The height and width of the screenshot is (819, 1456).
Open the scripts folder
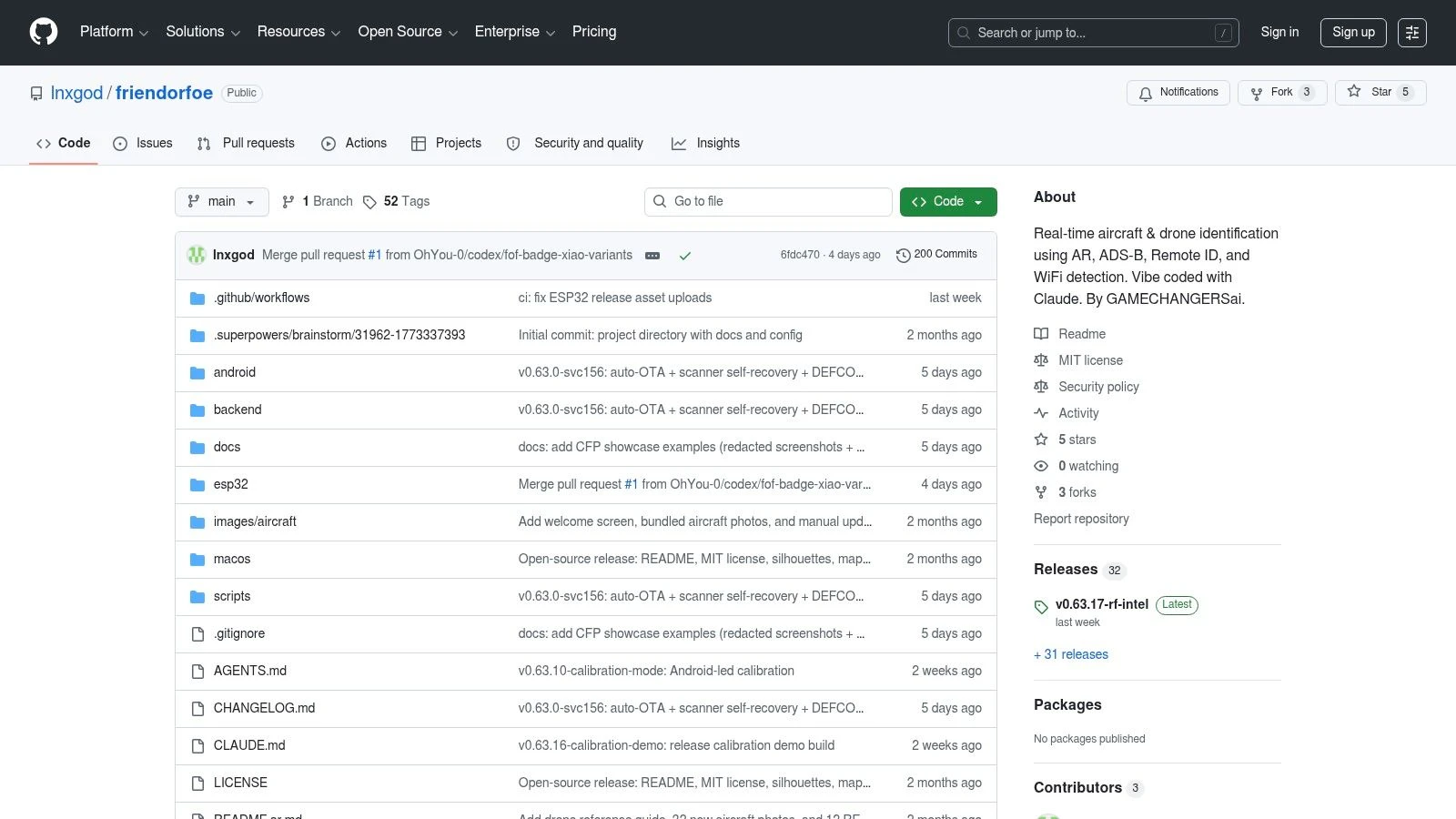click(x=232, y=597)
